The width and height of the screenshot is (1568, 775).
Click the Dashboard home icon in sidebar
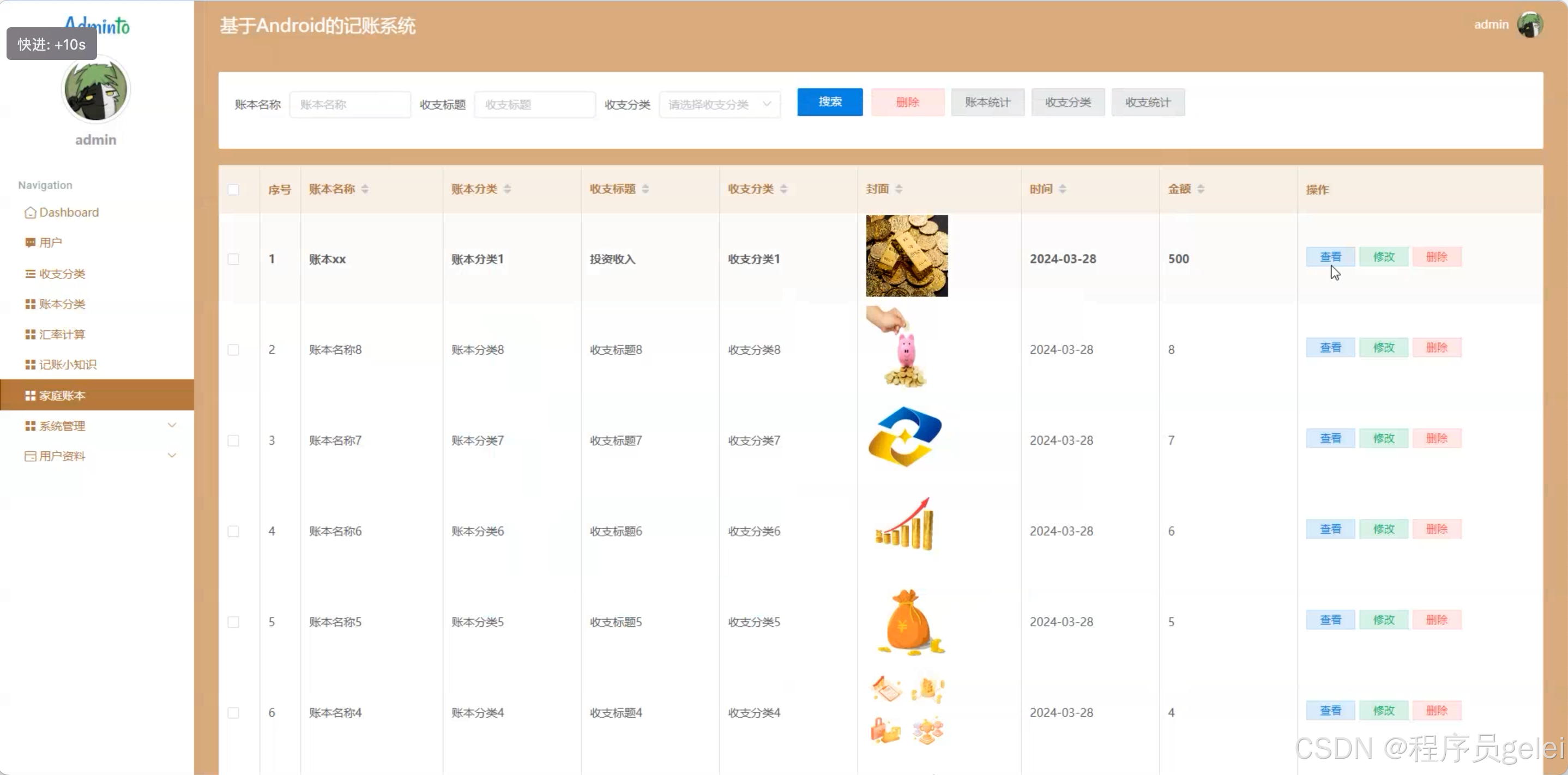pos(30,213)
